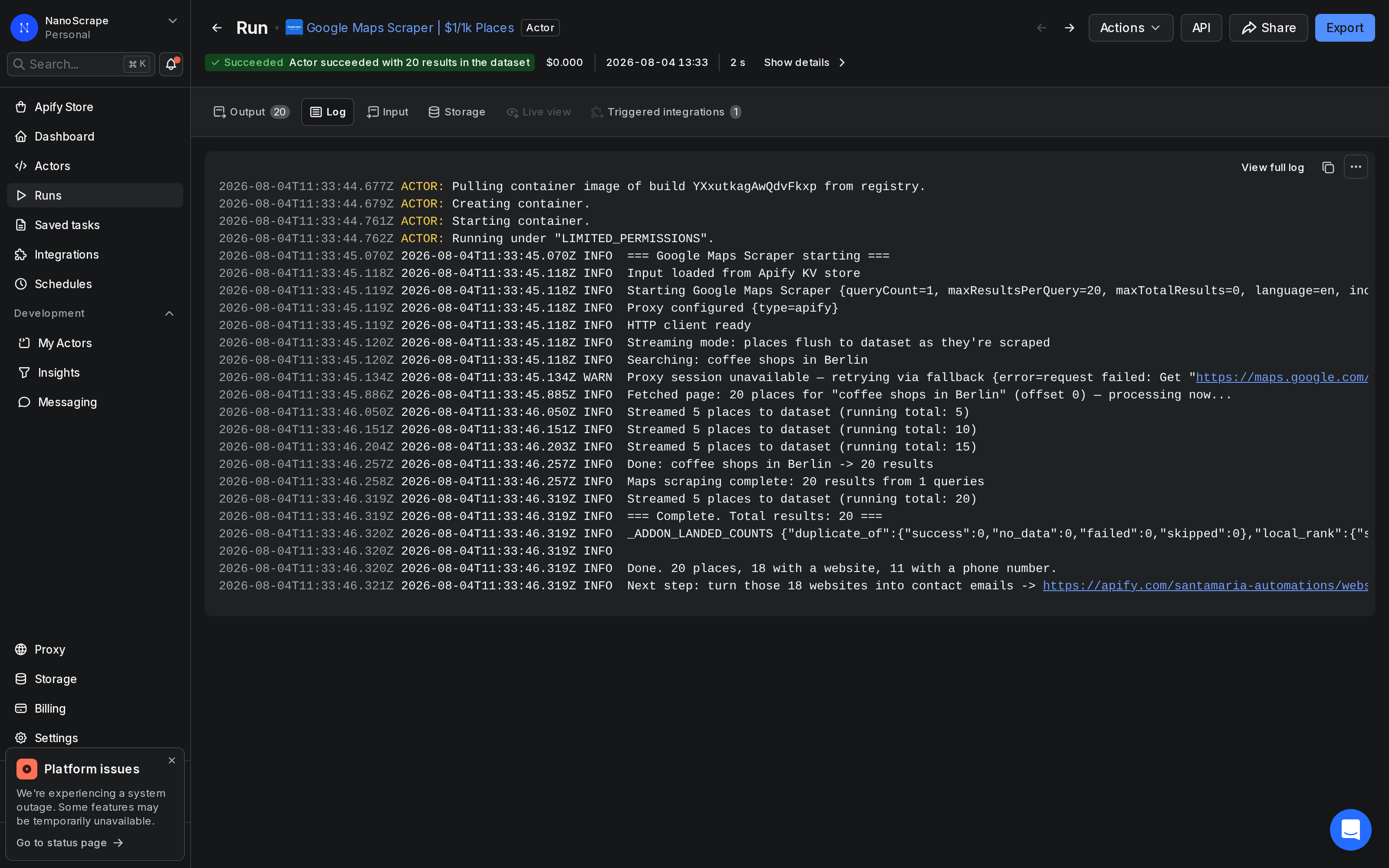Click the Actor badge next to title

coord(540,27)
